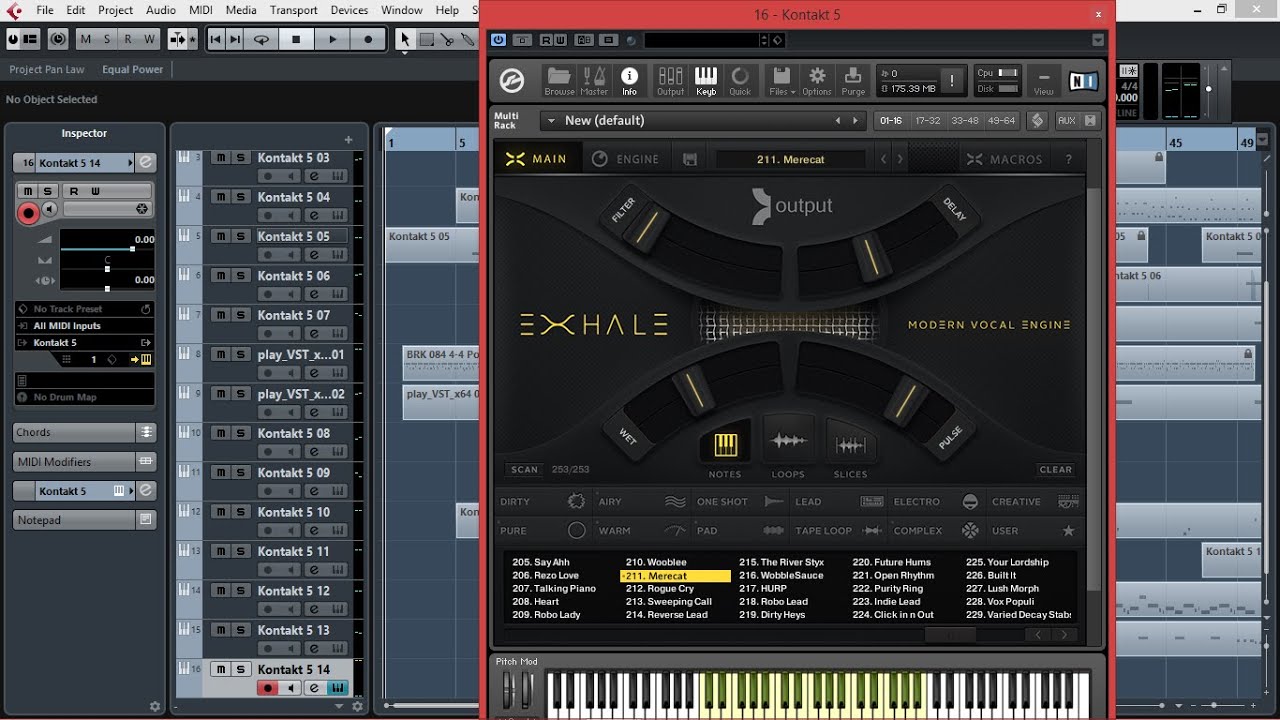This screenshot has height=720, width=1280.
Task: Open the Kontakt Browse panel
Action: [x=559, y=80]
